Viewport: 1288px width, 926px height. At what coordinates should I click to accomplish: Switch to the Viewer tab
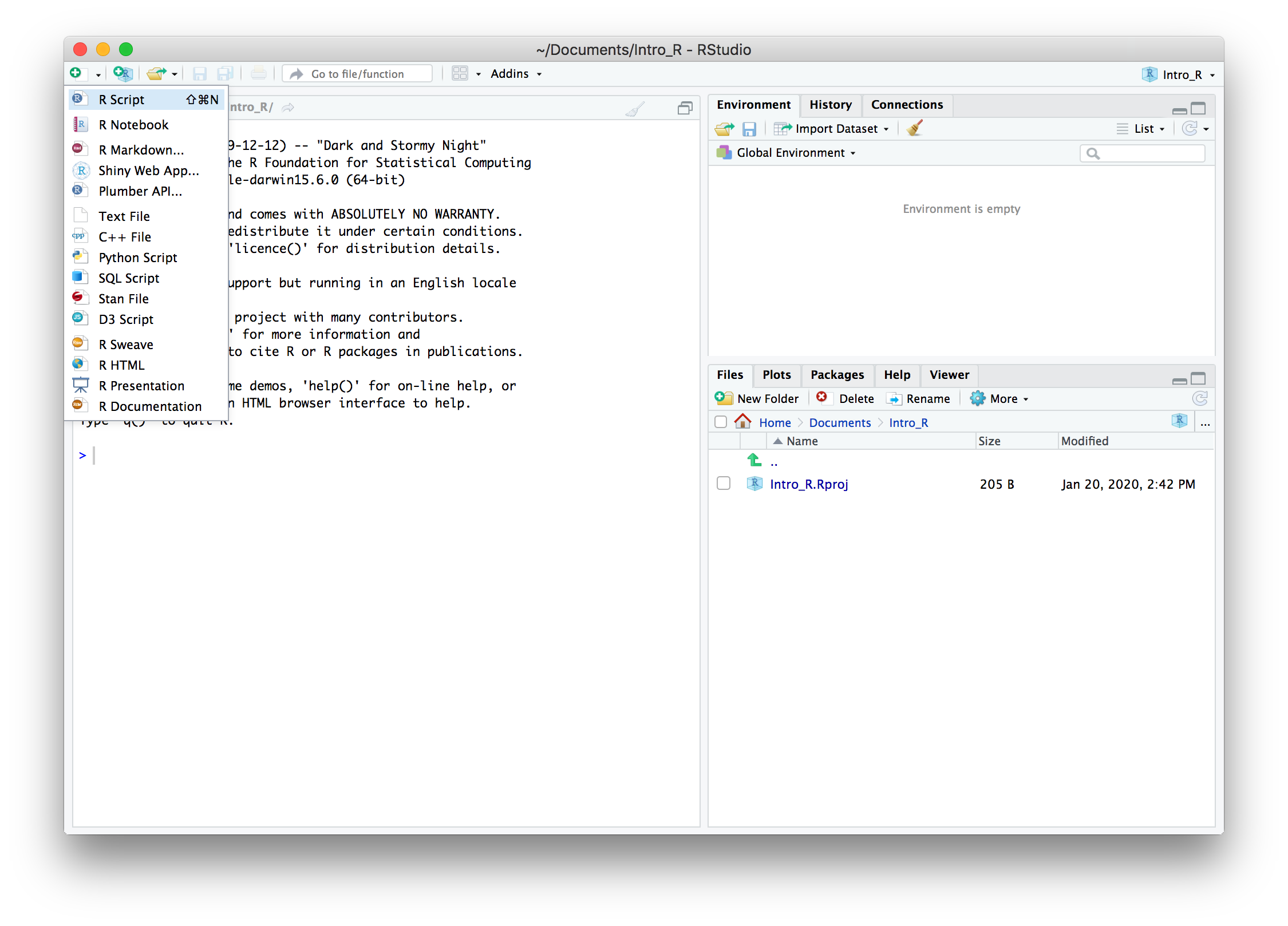point(949,375)
